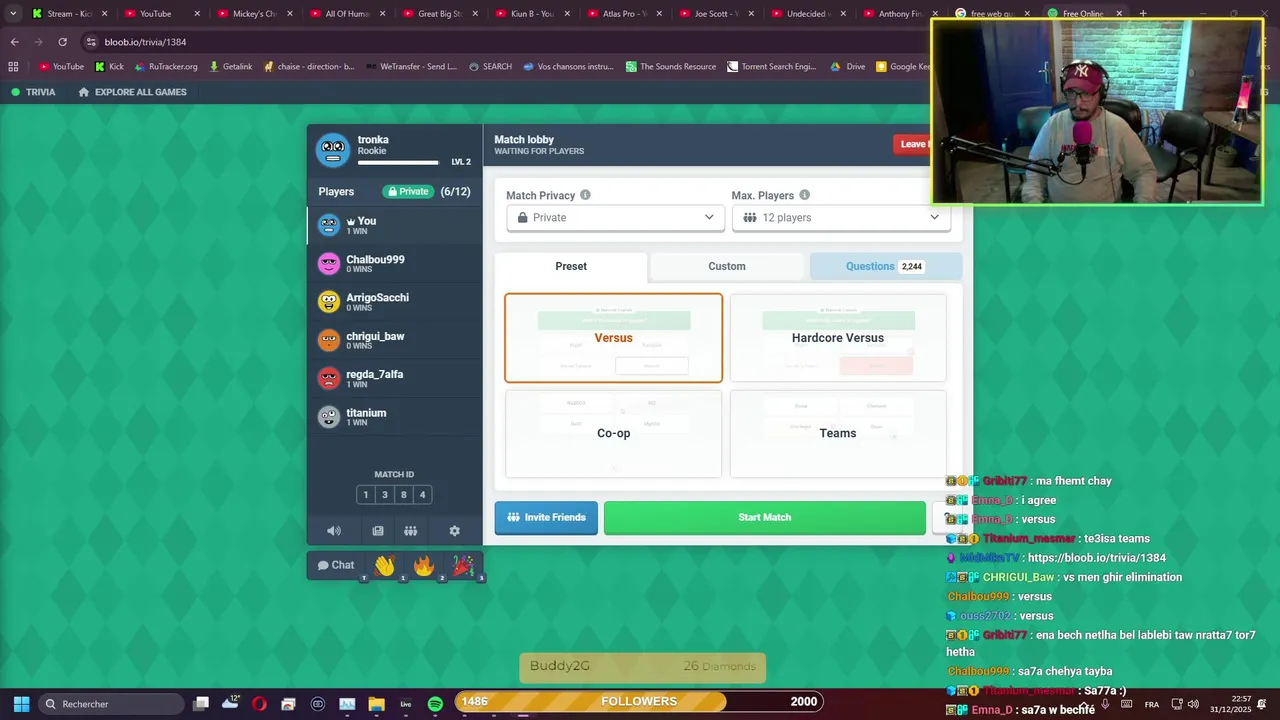Reload the page with the refresh icon
The height and width of the screenshot is (720, 1280).
(62, 42)
